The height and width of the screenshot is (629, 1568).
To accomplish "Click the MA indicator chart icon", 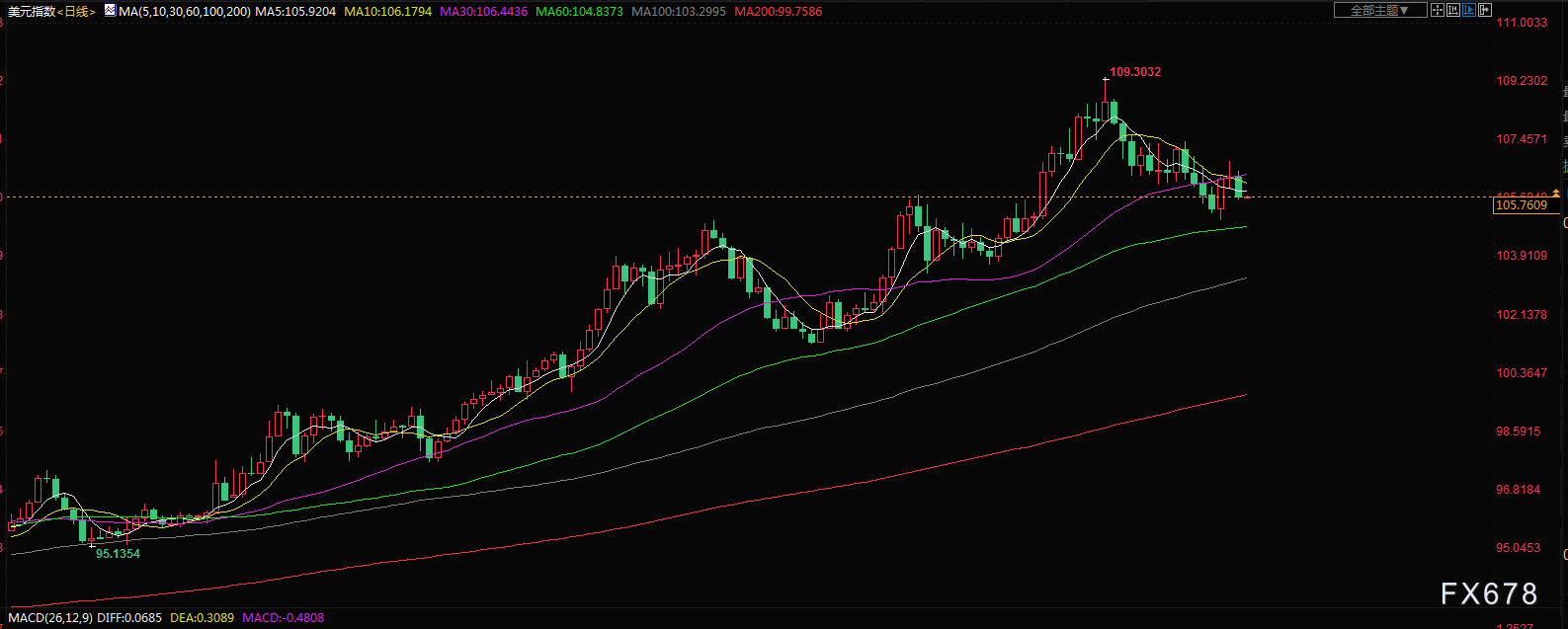I will point(109,12).
